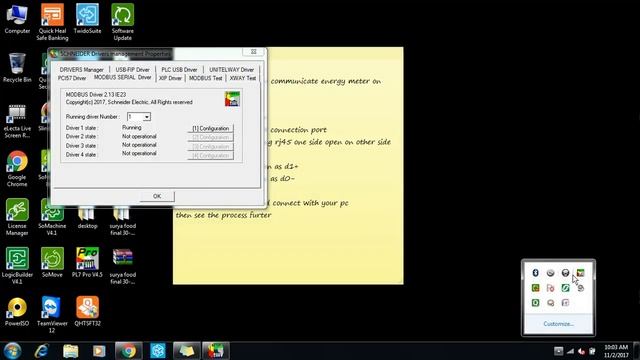Launch the TwidoSuite desktop shortcut
The height and width of the screenshot is (360, 640).
click(87, 19)
